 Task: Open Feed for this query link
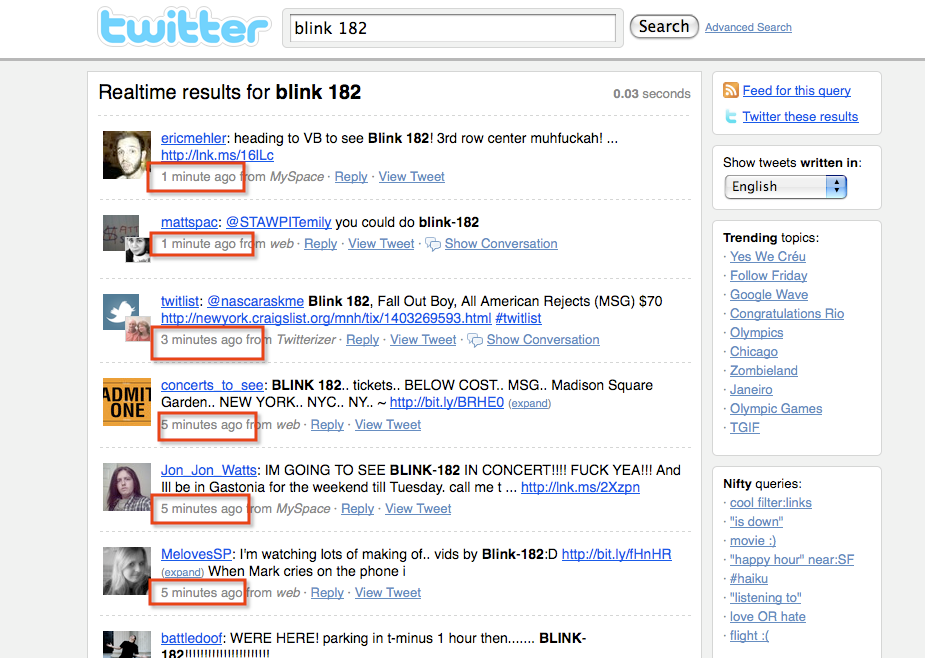(796, 90)
